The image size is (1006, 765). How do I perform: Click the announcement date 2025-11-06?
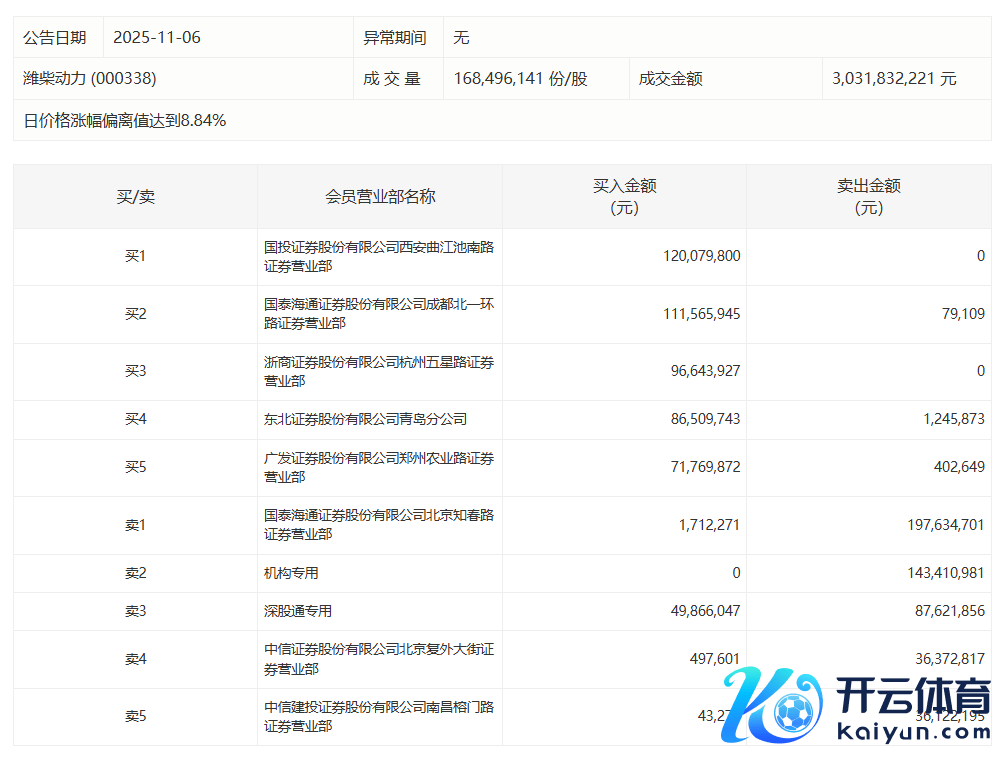[157, 38]
